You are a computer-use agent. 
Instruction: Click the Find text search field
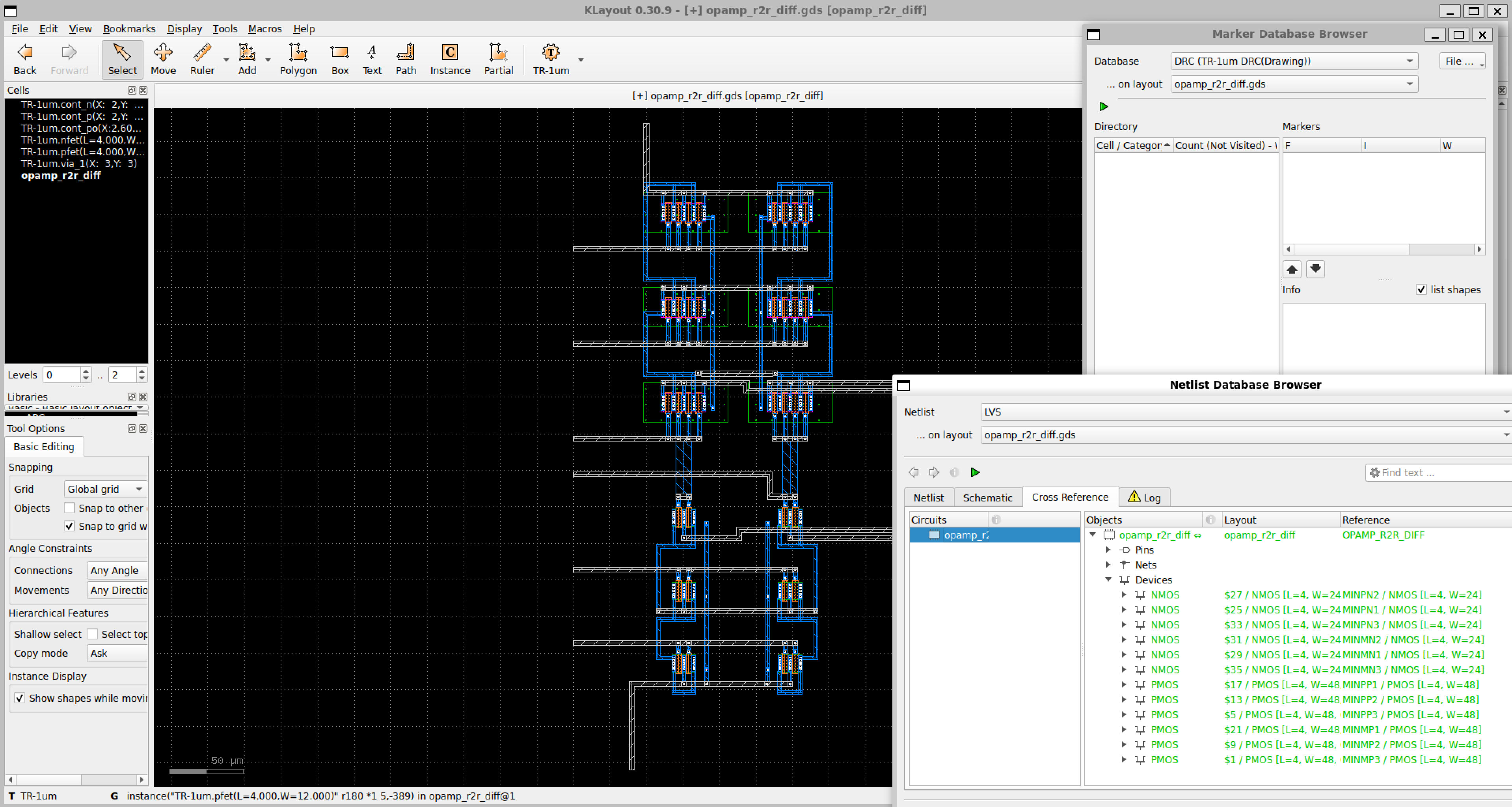pos(1438,472)
